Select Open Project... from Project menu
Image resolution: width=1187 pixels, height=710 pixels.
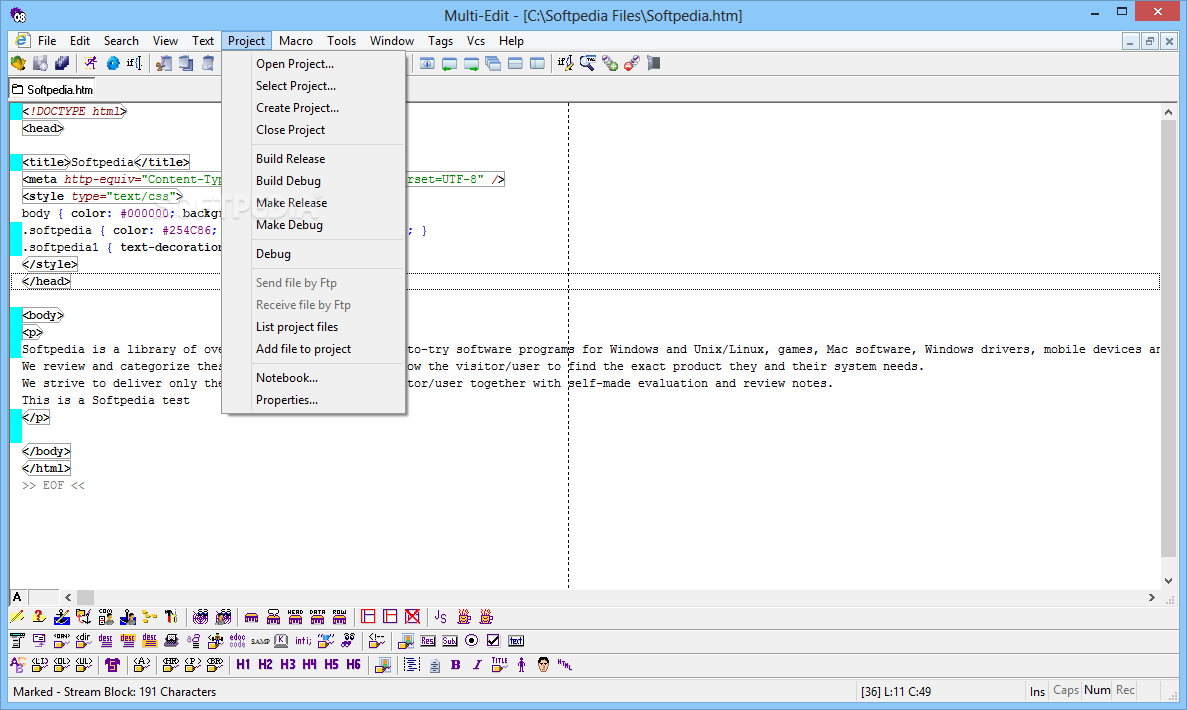[294, 64]
